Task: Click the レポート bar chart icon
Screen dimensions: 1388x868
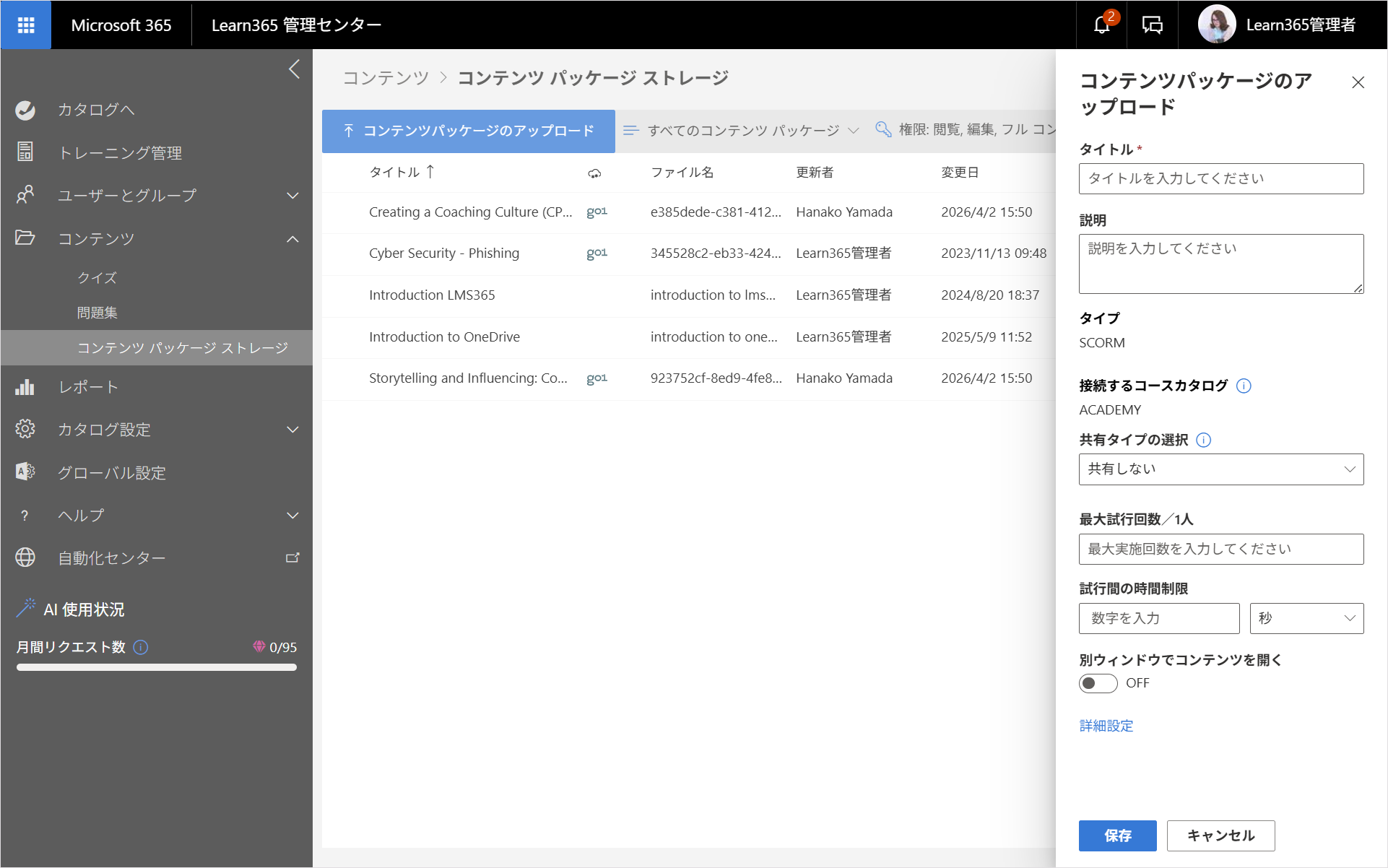Action: 25,387
